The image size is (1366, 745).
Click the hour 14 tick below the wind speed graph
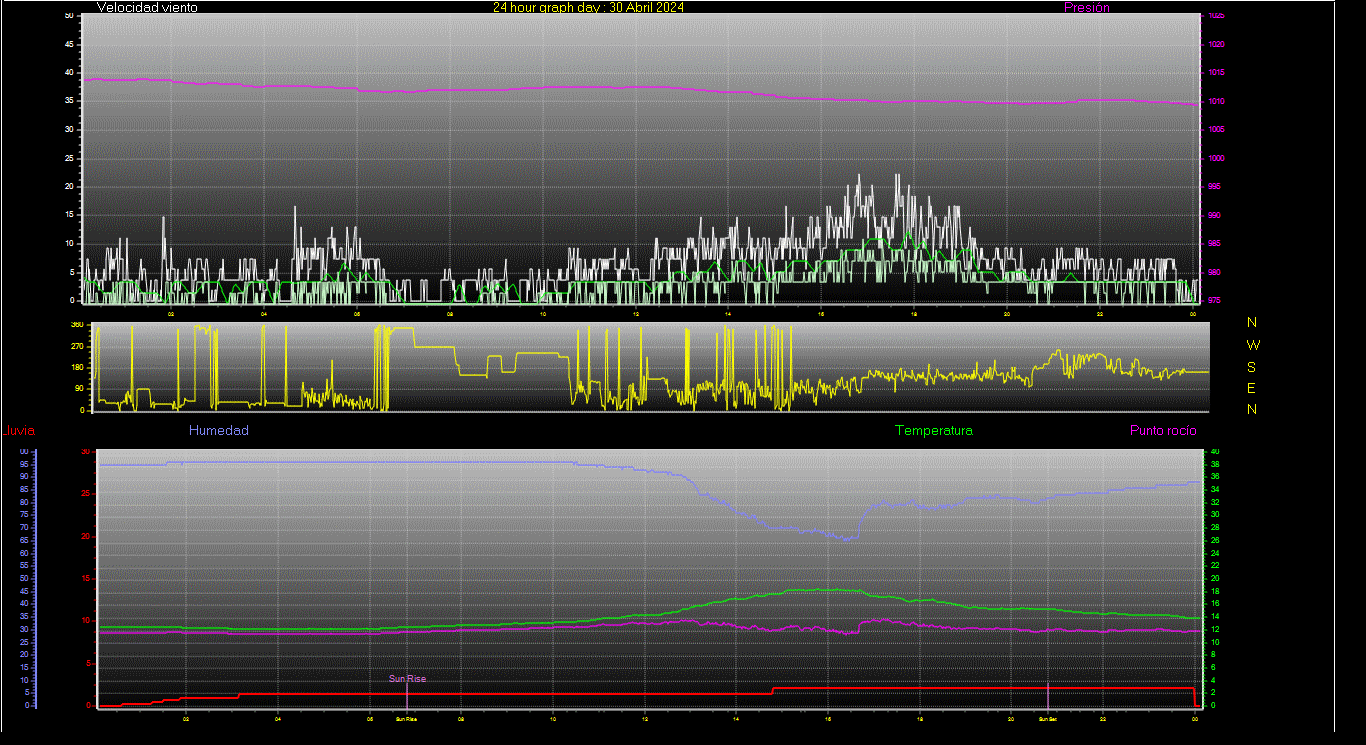[728, 314]
